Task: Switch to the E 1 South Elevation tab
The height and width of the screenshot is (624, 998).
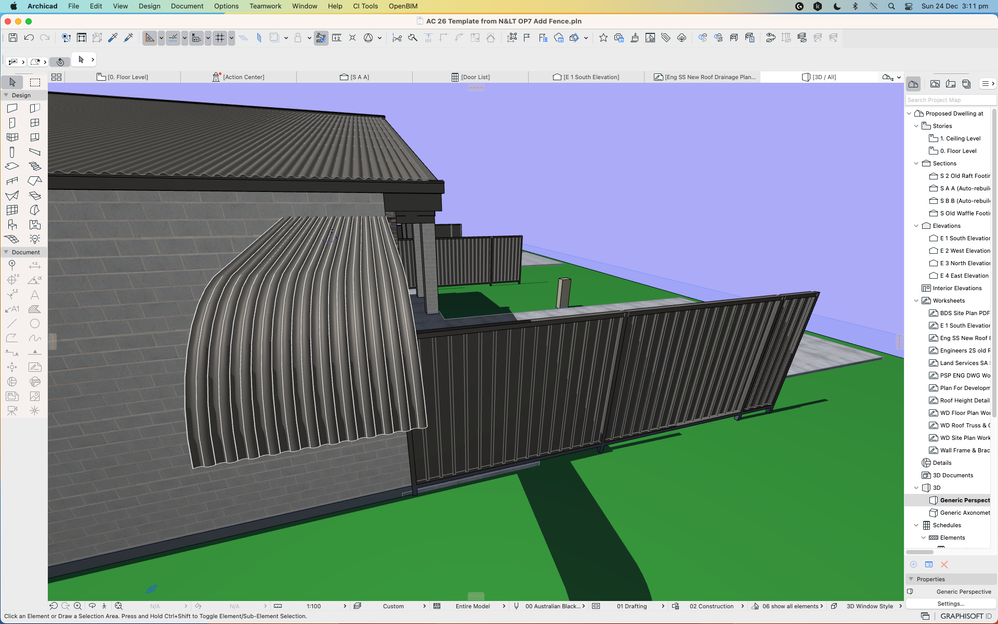Action: [592, 77]
